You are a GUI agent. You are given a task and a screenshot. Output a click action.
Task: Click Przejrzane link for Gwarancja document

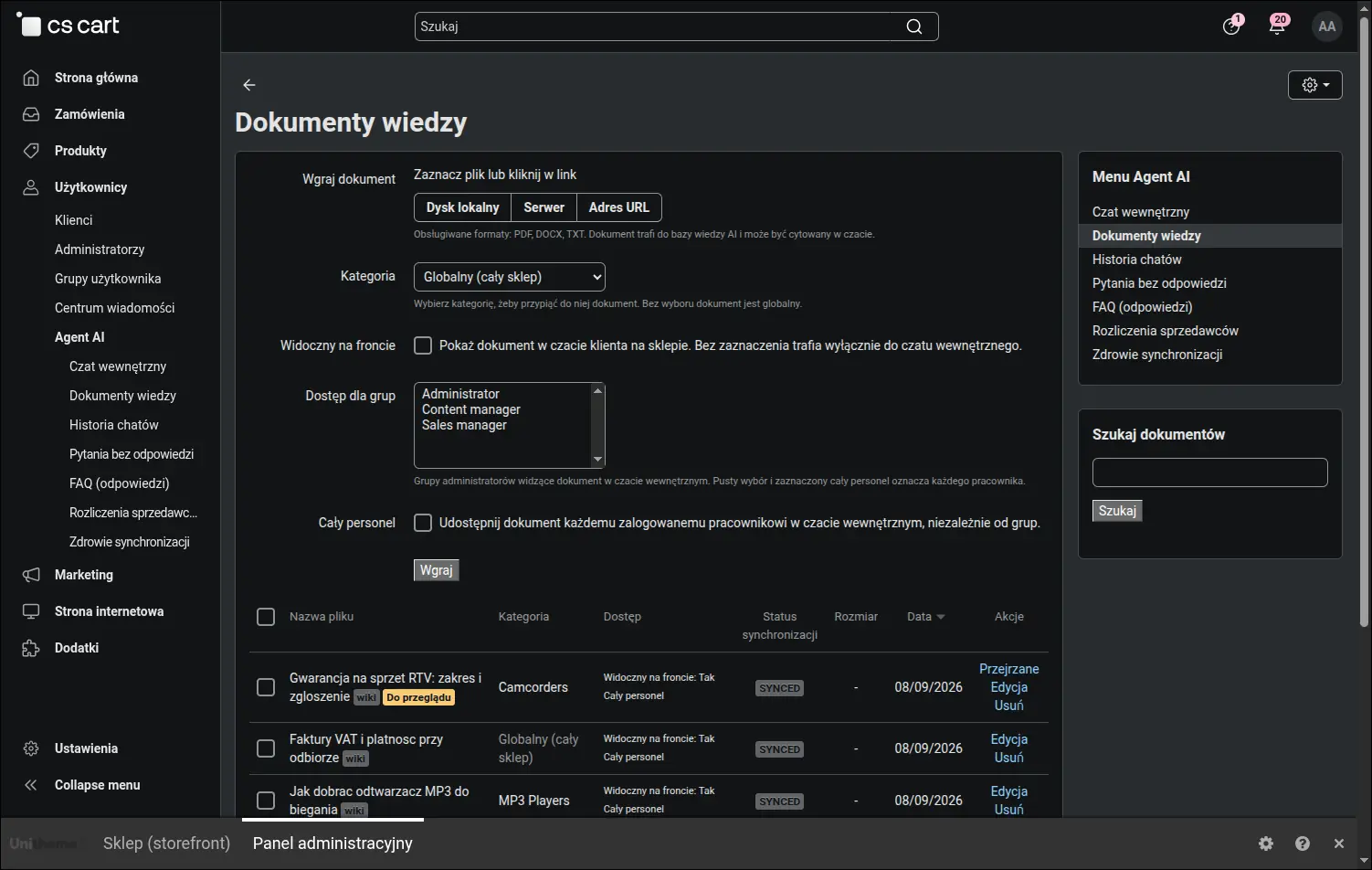point(1009,669)
